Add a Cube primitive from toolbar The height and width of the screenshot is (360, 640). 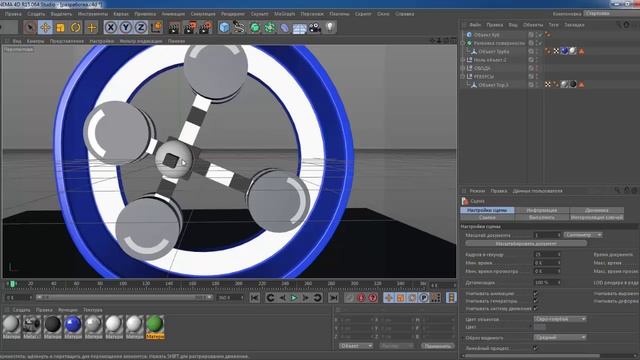[224, 27]
